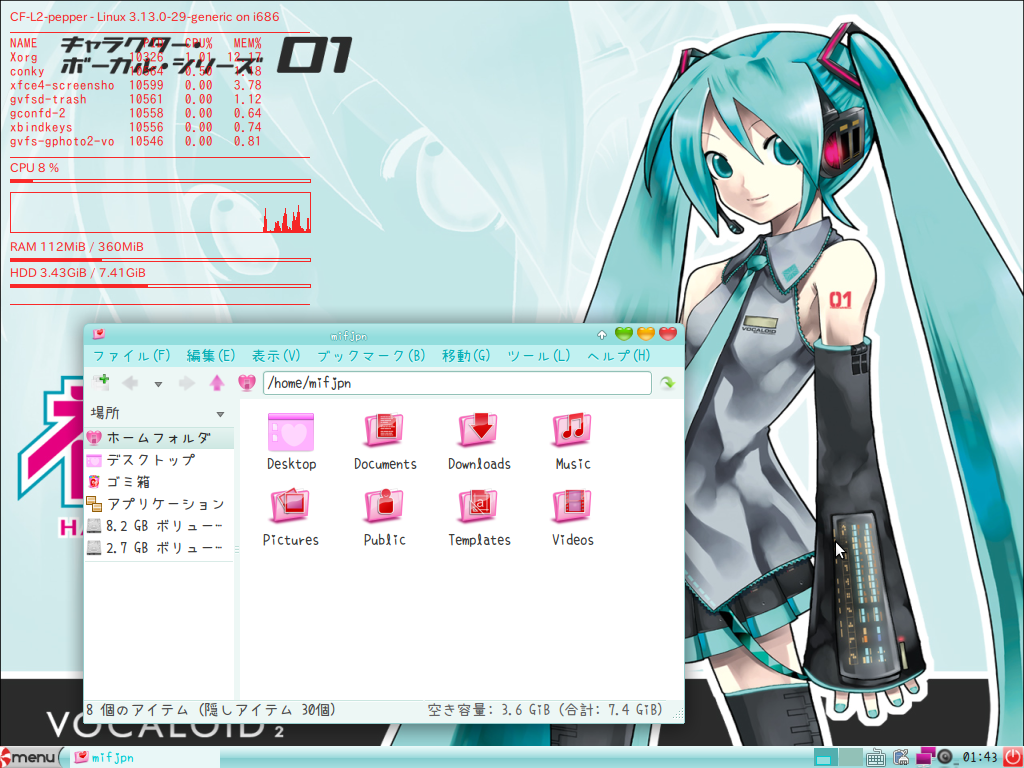Open the 移動(G) menu
The height and width of the screenshot is (768, 1024).
point(466,355)
